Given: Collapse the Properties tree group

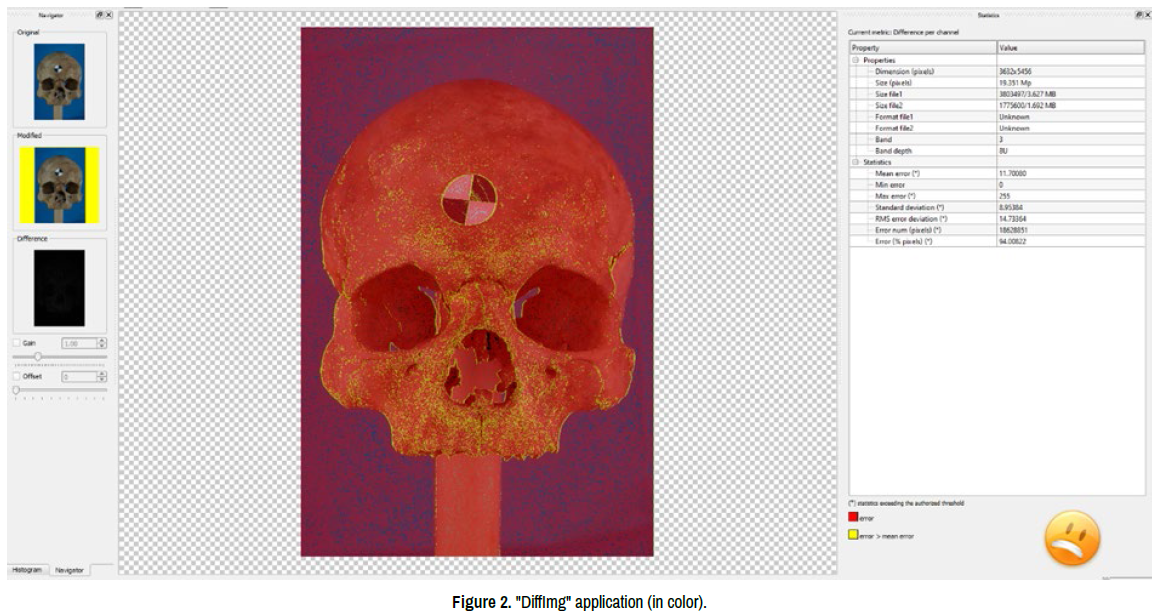Looking at the screenshot, I should click(x=856, y=60).
